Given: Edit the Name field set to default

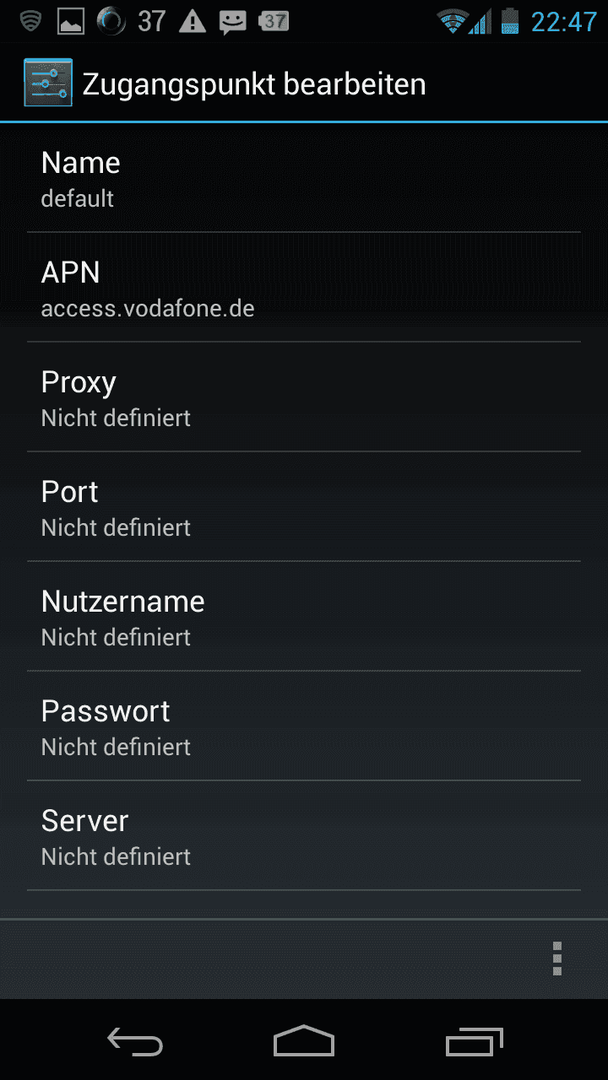Looking at the screenshot, I should [x=304, y=179].
